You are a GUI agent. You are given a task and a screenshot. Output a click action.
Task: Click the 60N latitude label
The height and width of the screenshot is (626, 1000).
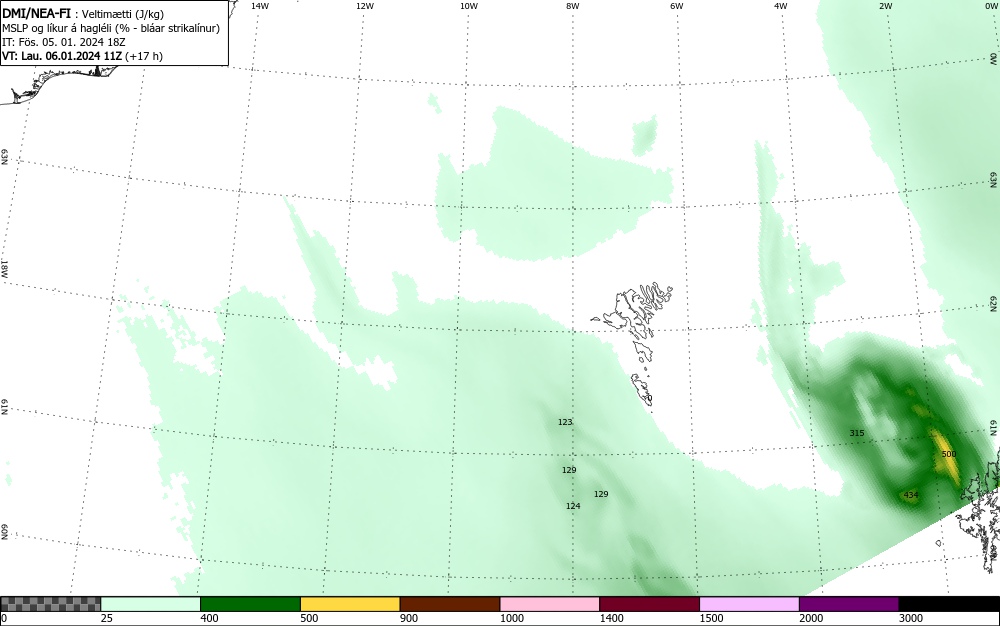[4, 532]
